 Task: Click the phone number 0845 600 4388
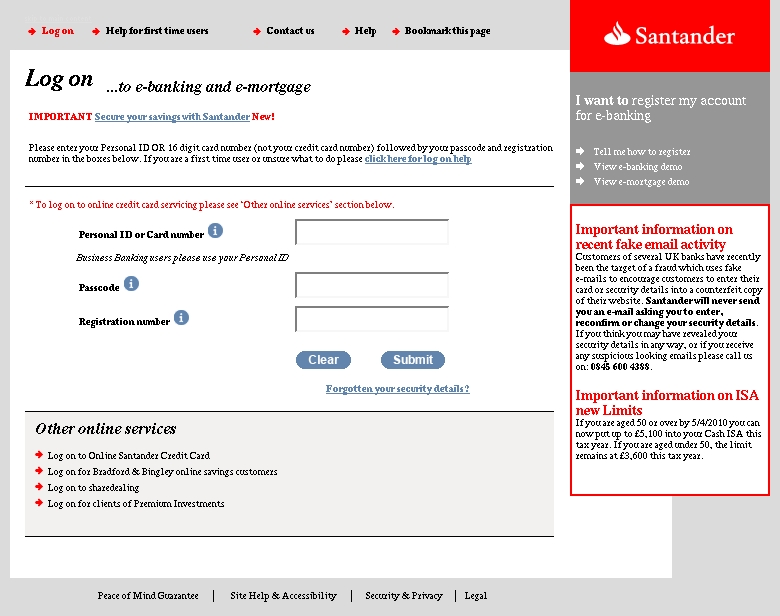coord(620,367)
